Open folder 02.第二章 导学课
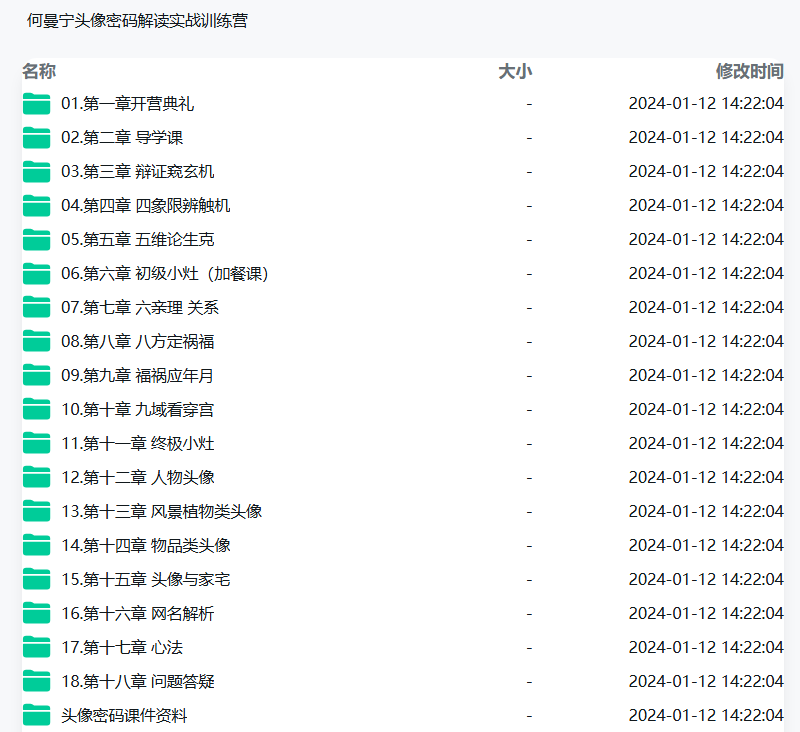Screen dimensions: 800x732 122,138
